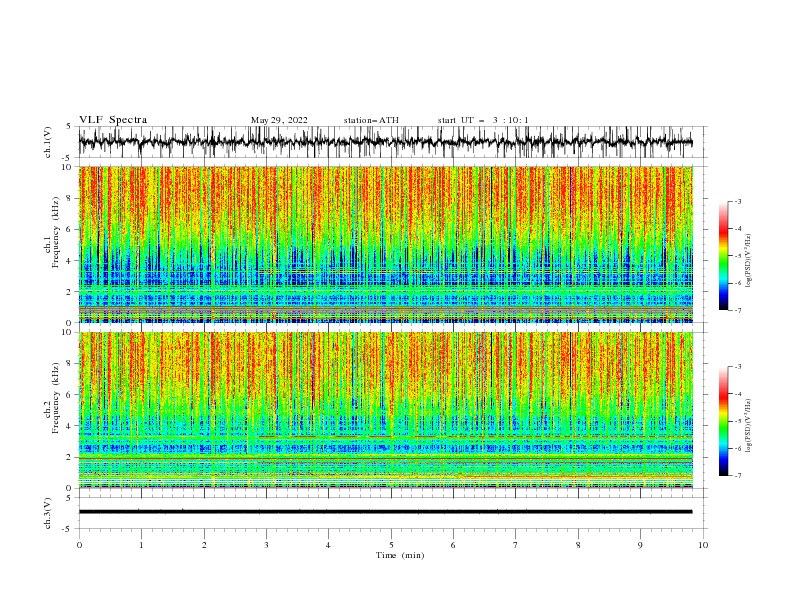Image resolution: width=792 pixels, height=612 pixels.
Task: Click the "ch.3(V)" axis label
Action: [x=48, y=513]
